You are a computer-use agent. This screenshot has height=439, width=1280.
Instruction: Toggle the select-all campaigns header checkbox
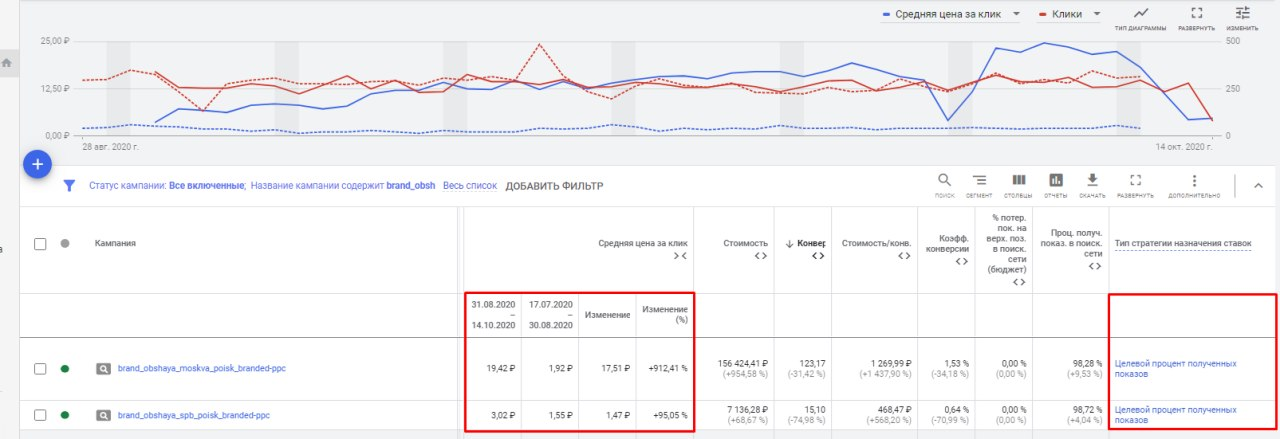tap(41, 243)
